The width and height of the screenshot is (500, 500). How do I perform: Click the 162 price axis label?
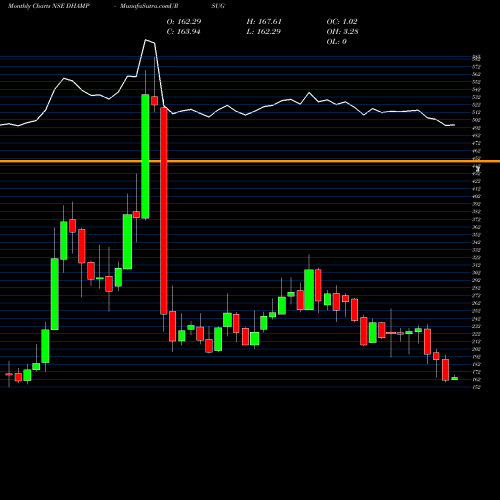click(x=476, y=380)
